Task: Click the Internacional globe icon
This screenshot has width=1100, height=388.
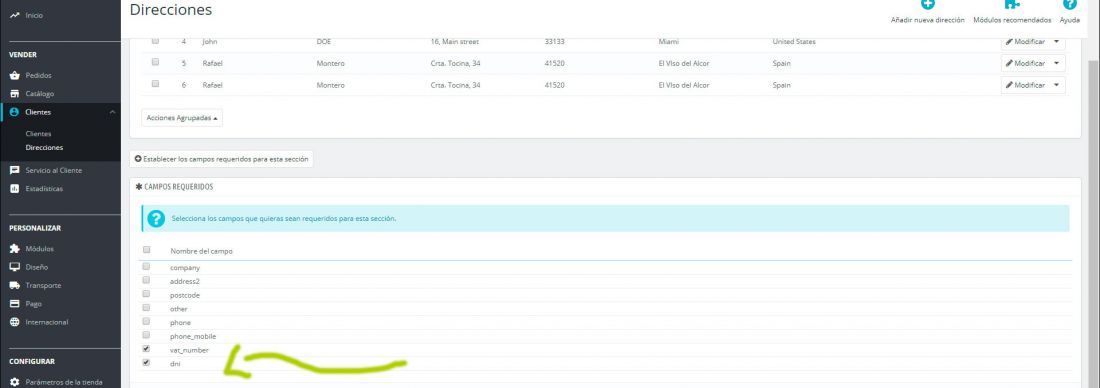Action: pyautogui.click(x=15, y=322)
